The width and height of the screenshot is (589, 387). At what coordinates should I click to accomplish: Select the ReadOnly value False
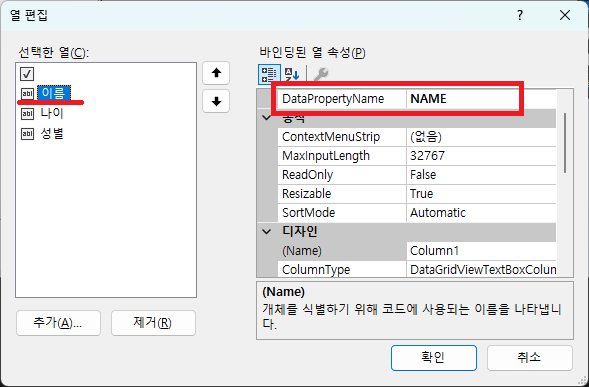point(481,175)
